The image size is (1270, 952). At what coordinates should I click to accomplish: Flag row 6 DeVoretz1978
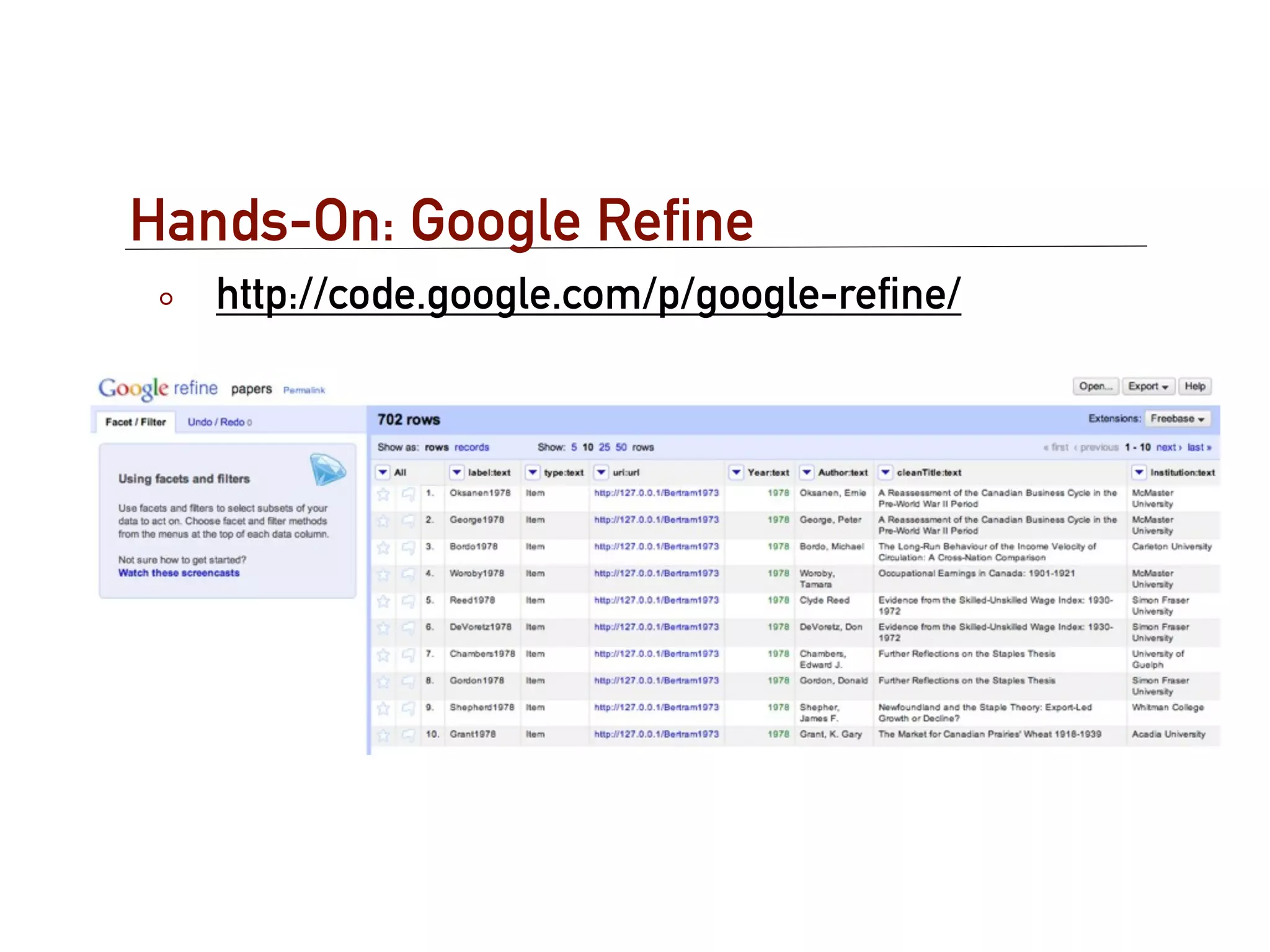408,628
